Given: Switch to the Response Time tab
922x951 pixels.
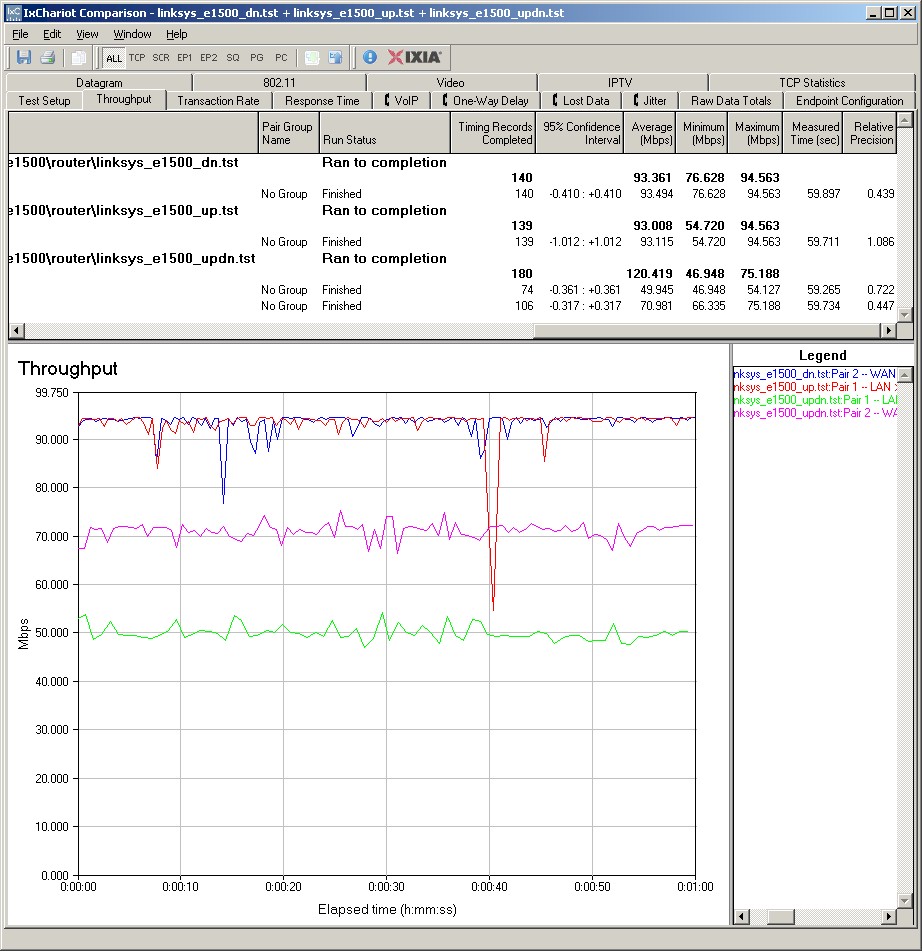Looking at the screenshot, I should pyautogui.click(x=322, y=101).
